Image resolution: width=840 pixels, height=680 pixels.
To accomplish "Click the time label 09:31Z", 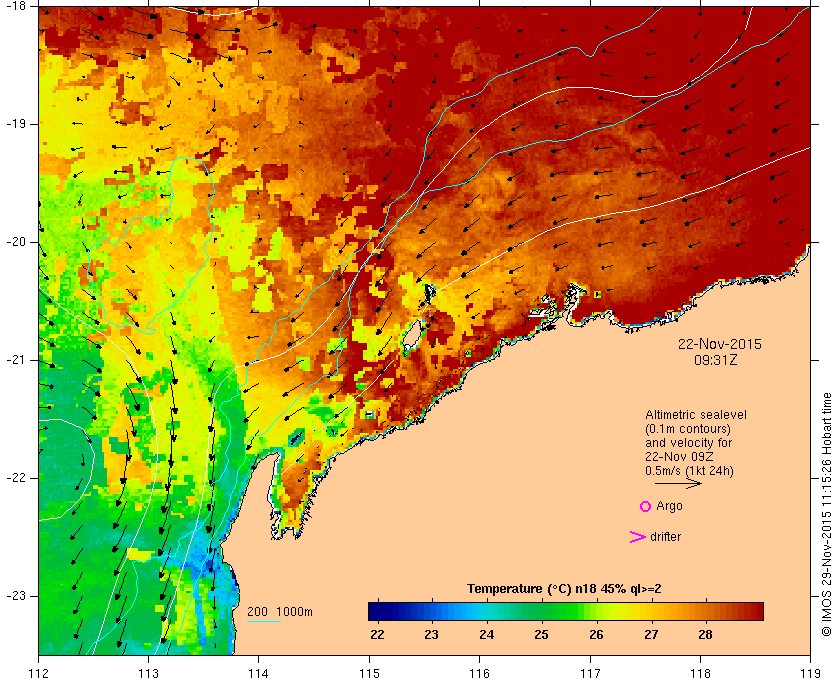I will click(716, 361).
